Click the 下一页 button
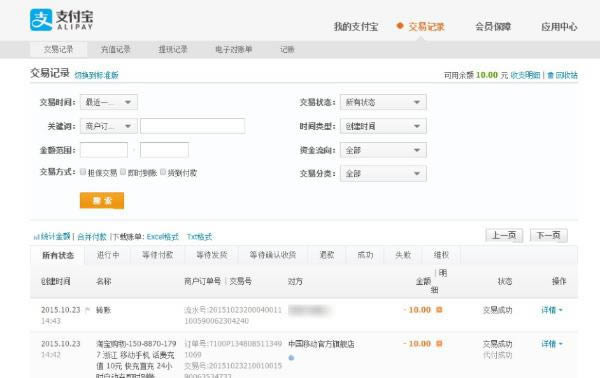 click(x=548, y=235)
